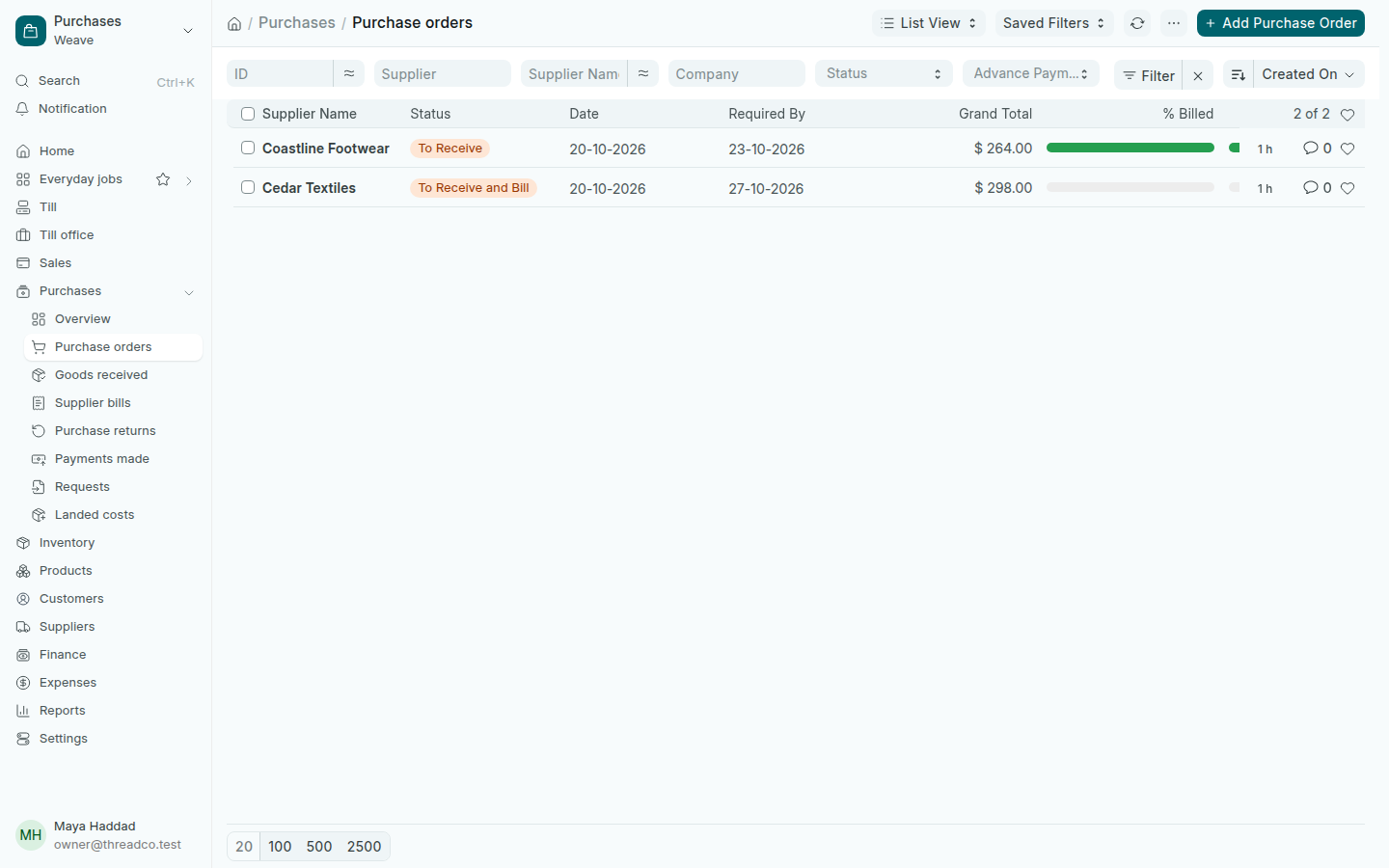Image resolution: width=1389 pixels, height=868 pixels.
Task: Open the List View switcher dropdown
Action: click(929, 23)
